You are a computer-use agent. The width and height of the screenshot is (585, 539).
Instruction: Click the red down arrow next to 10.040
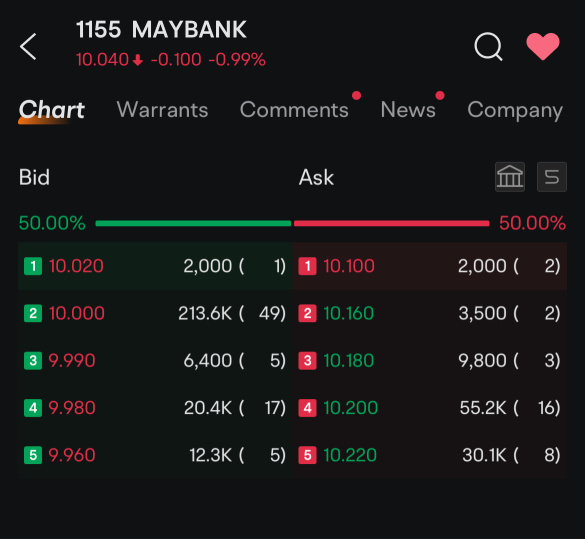click(138, 60)
